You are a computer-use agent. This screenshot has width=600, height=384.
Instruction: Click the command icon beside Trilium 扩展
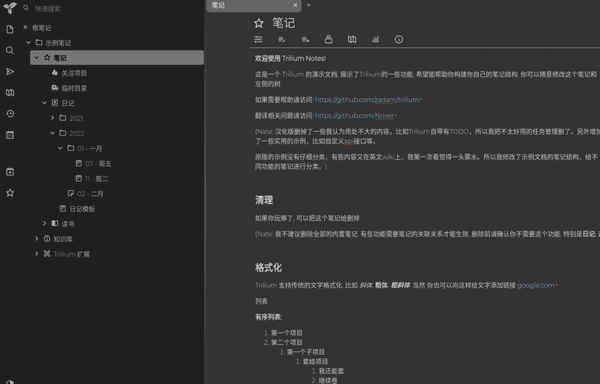[47, 254]
